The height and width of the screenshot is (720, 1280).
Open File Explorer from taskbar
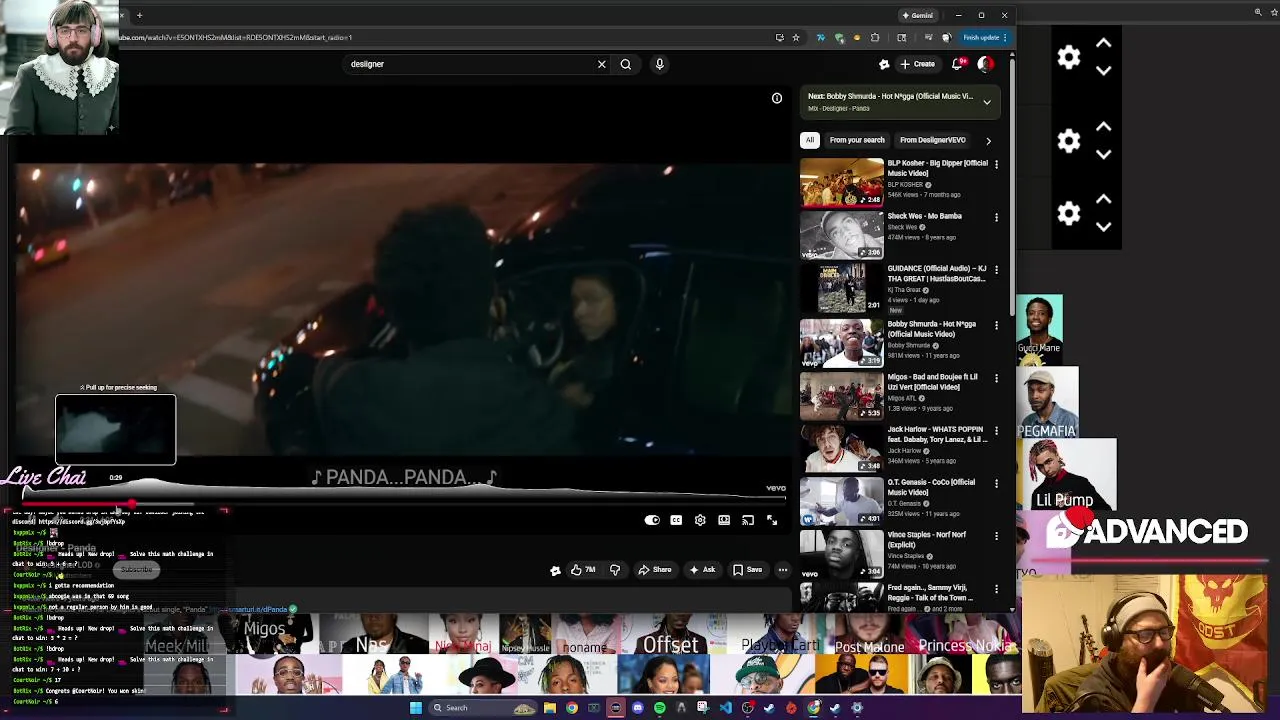click(550, 708)
